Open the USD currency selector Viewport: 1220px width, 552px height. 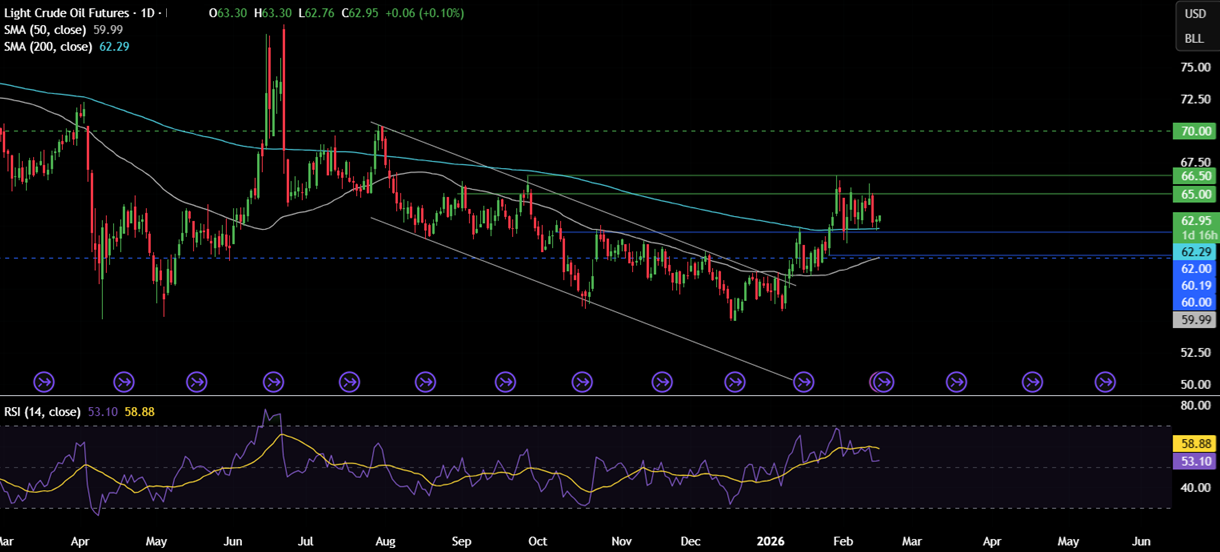pyautogui.click(x=1195, y=14)
